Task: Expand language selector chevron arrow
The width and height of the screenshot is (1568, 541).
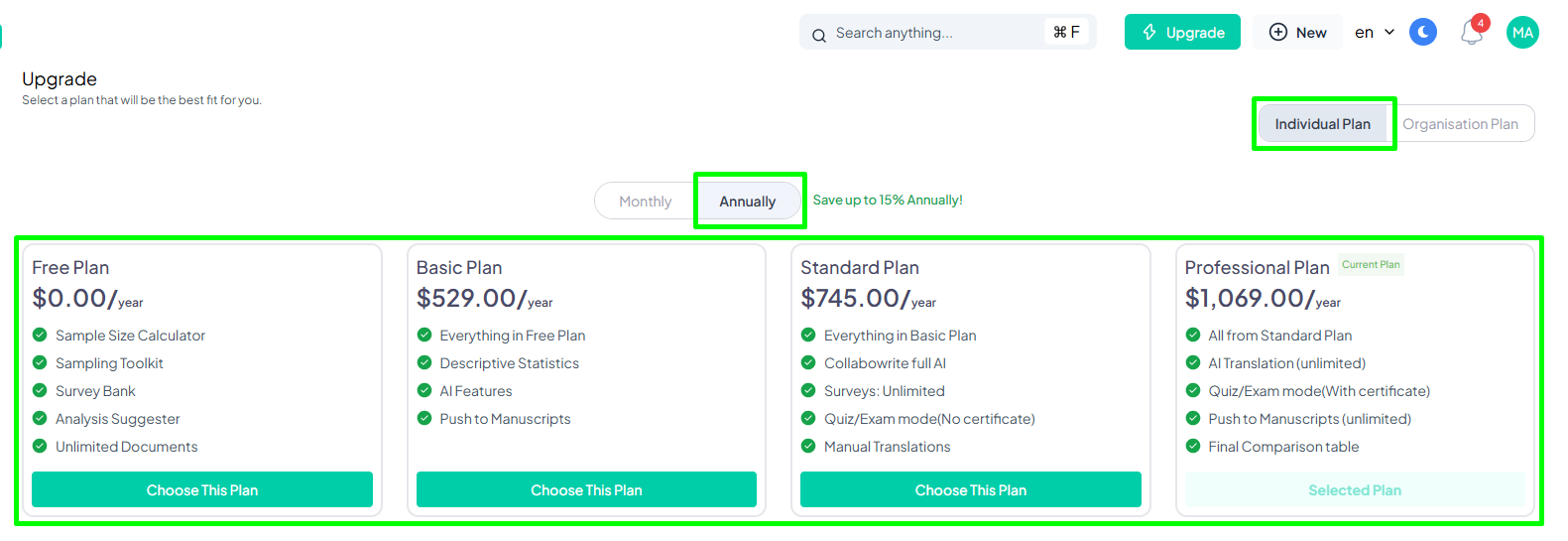Action: click(1389, 33)
